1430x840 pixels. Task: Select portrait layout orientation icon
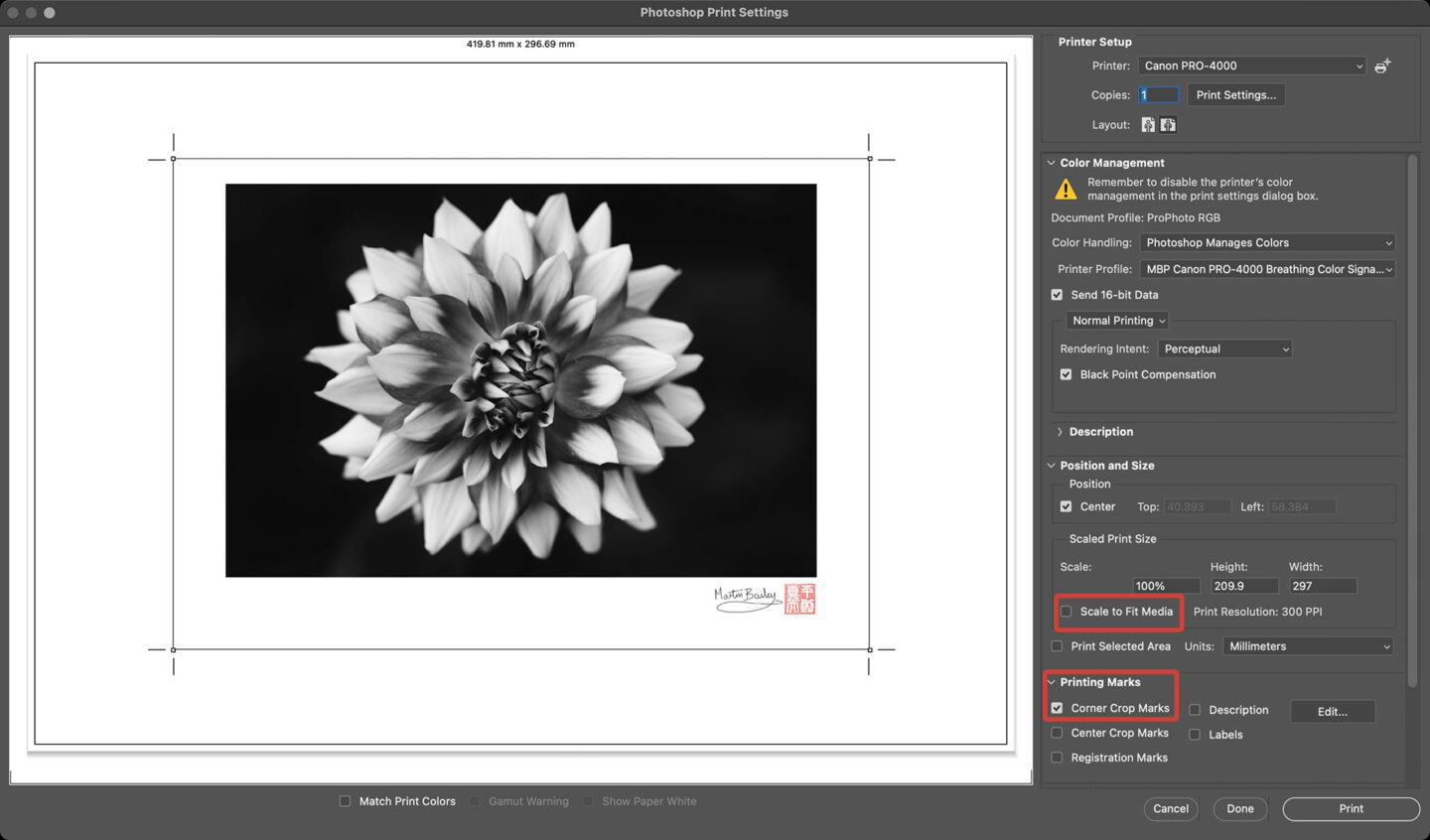[x=1148, y=125]
